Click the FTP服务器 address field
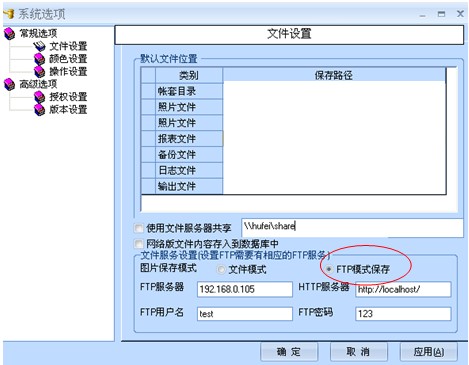Viewport: 469px width, 365px height. pos(245,289)
